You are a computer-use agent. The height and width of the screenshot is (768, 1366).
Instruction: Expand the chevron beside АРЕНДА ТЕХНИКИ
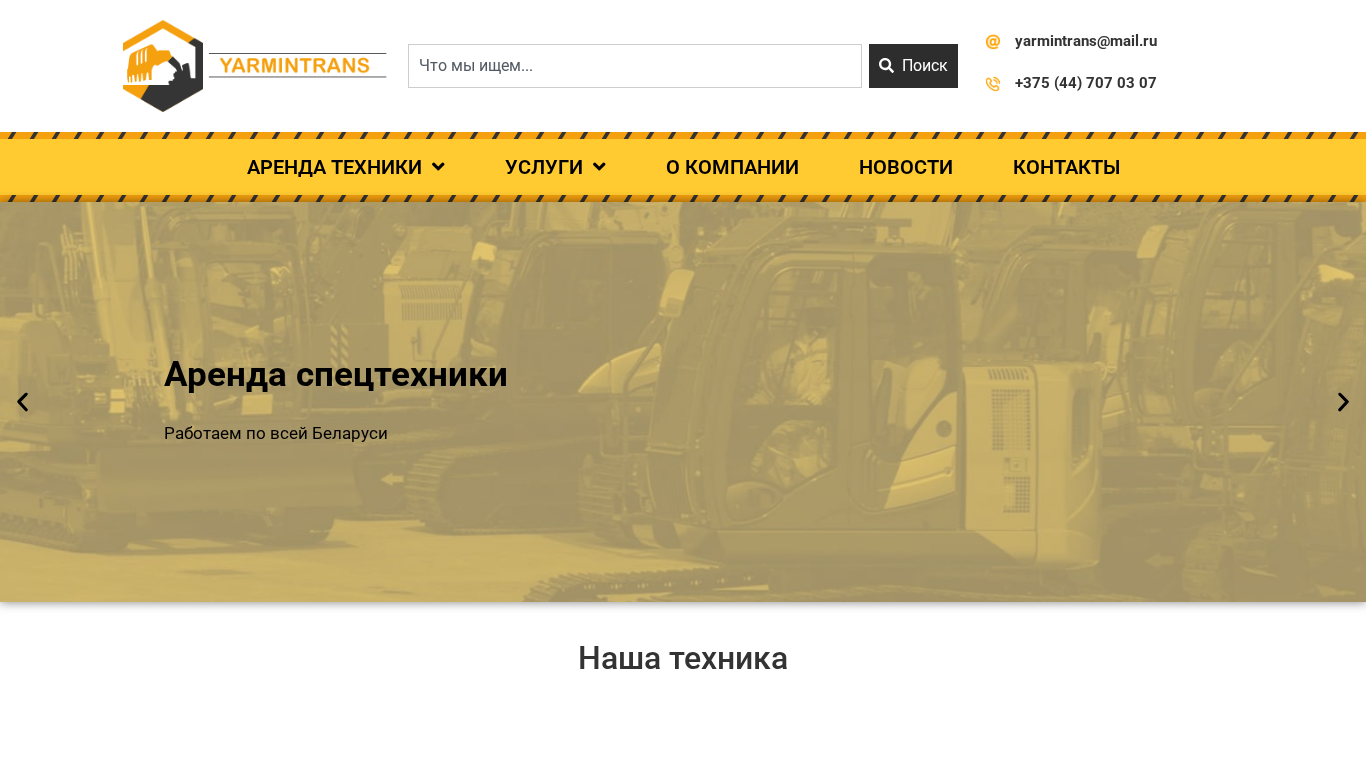click(438, 167)
